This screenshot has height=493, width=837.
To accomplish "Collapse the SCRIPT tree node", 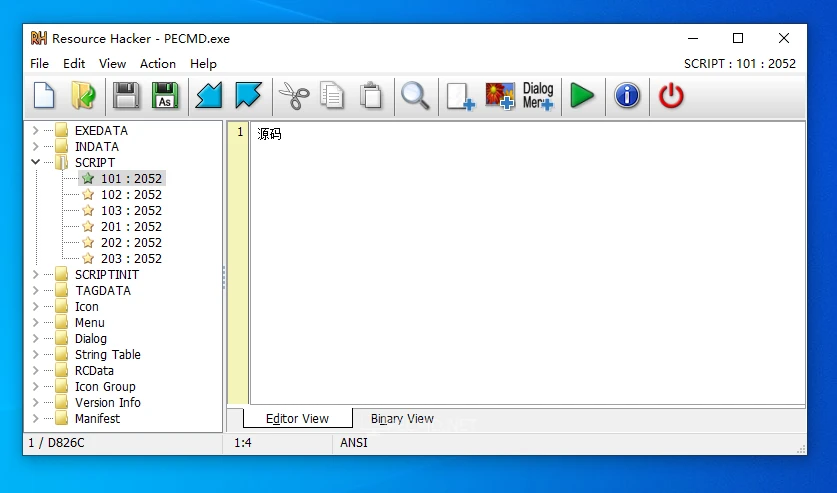I will pos(35,162).
